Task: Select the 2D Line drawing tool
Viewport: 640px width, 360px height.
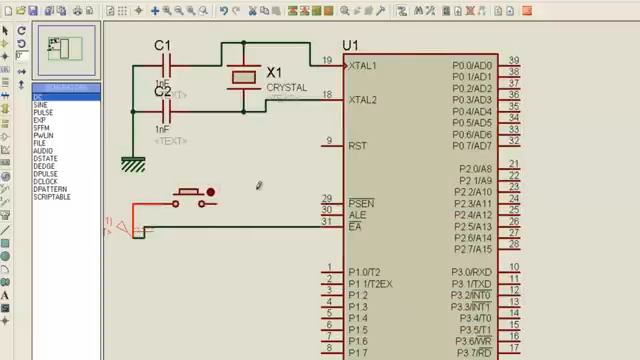Action: pos(5,230)
